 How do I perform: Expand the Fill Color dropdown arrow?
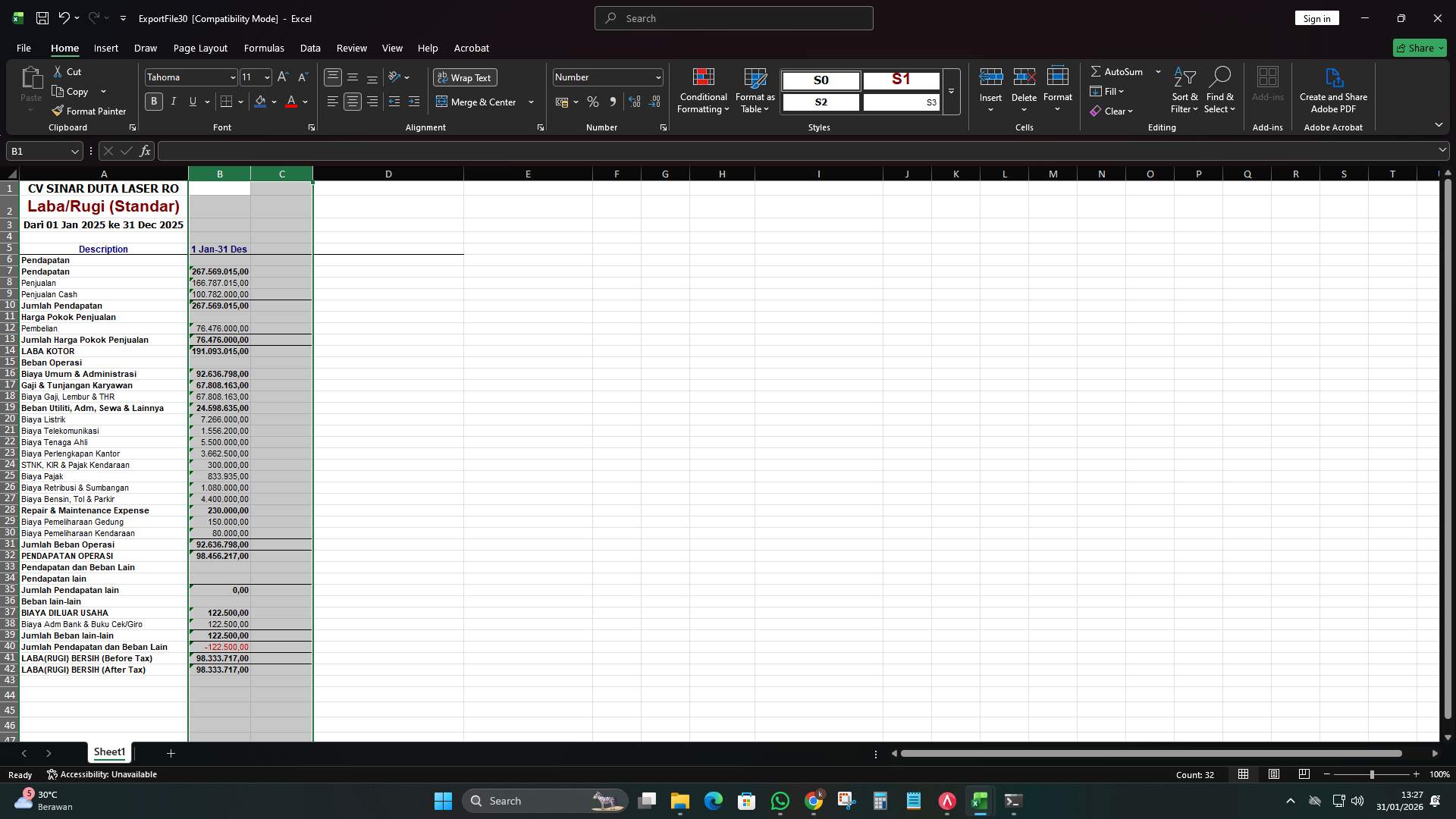[x=275, y=102]
